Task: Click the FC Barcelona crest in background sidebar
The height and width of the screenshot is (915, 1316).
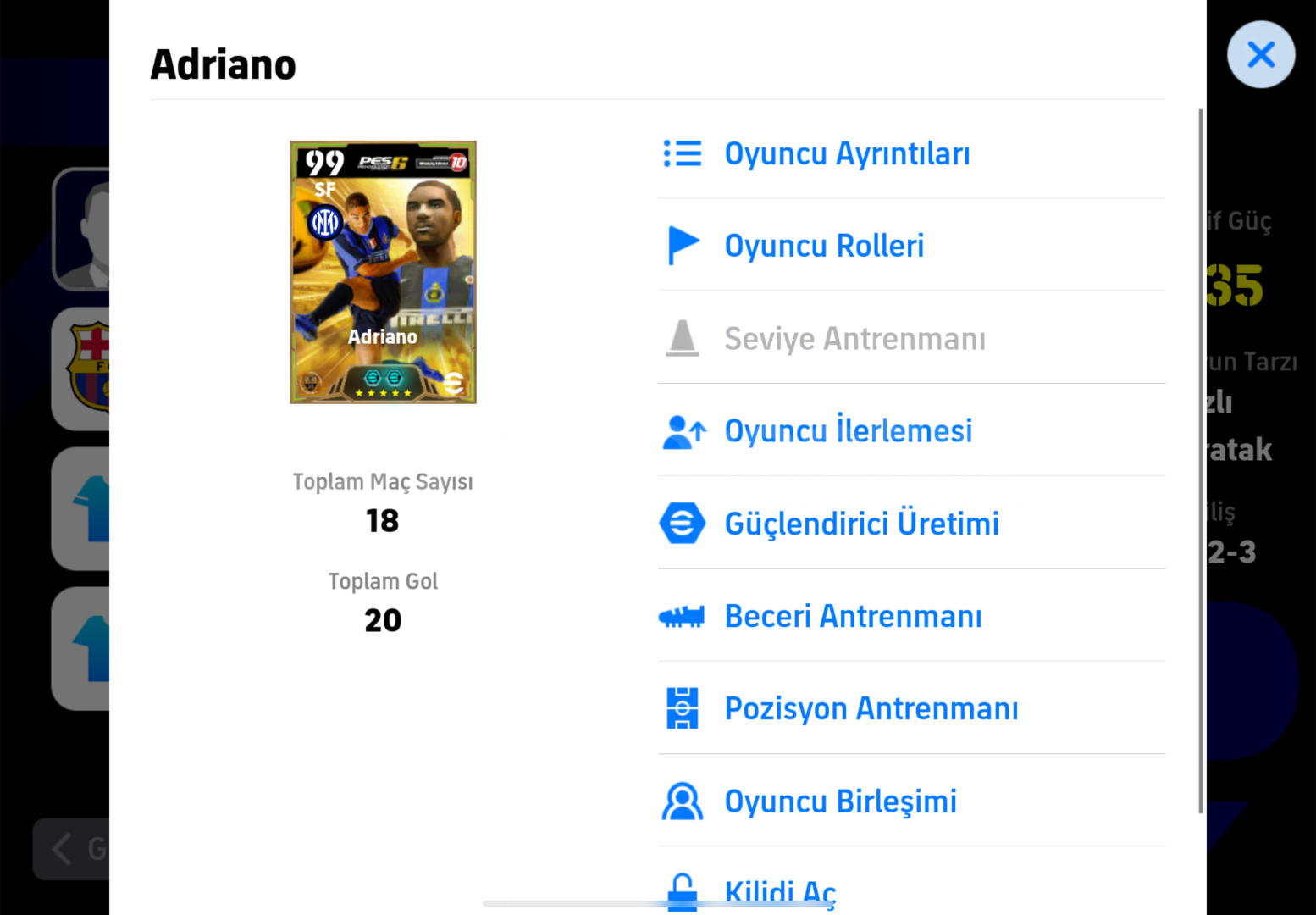Action: [81, 369]
